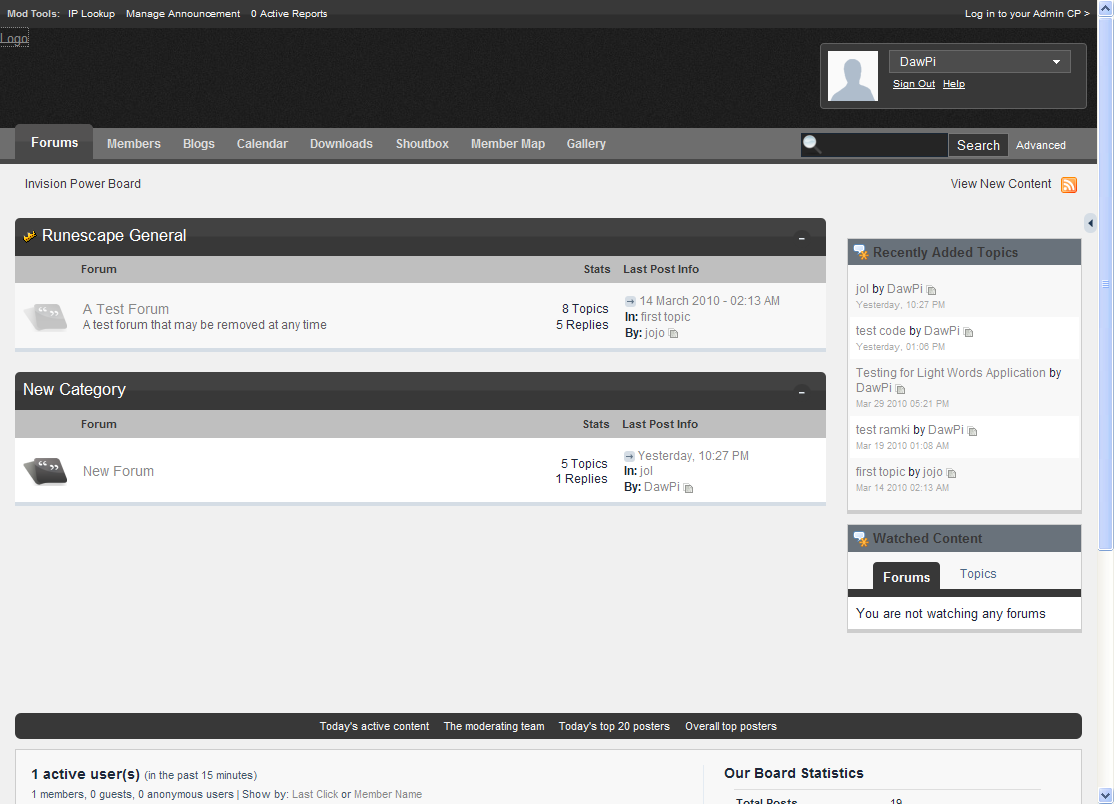Click the profile card icon beside test code DawPi
The width and height of the screenshot is (1114, 804).
click(968, 332)
